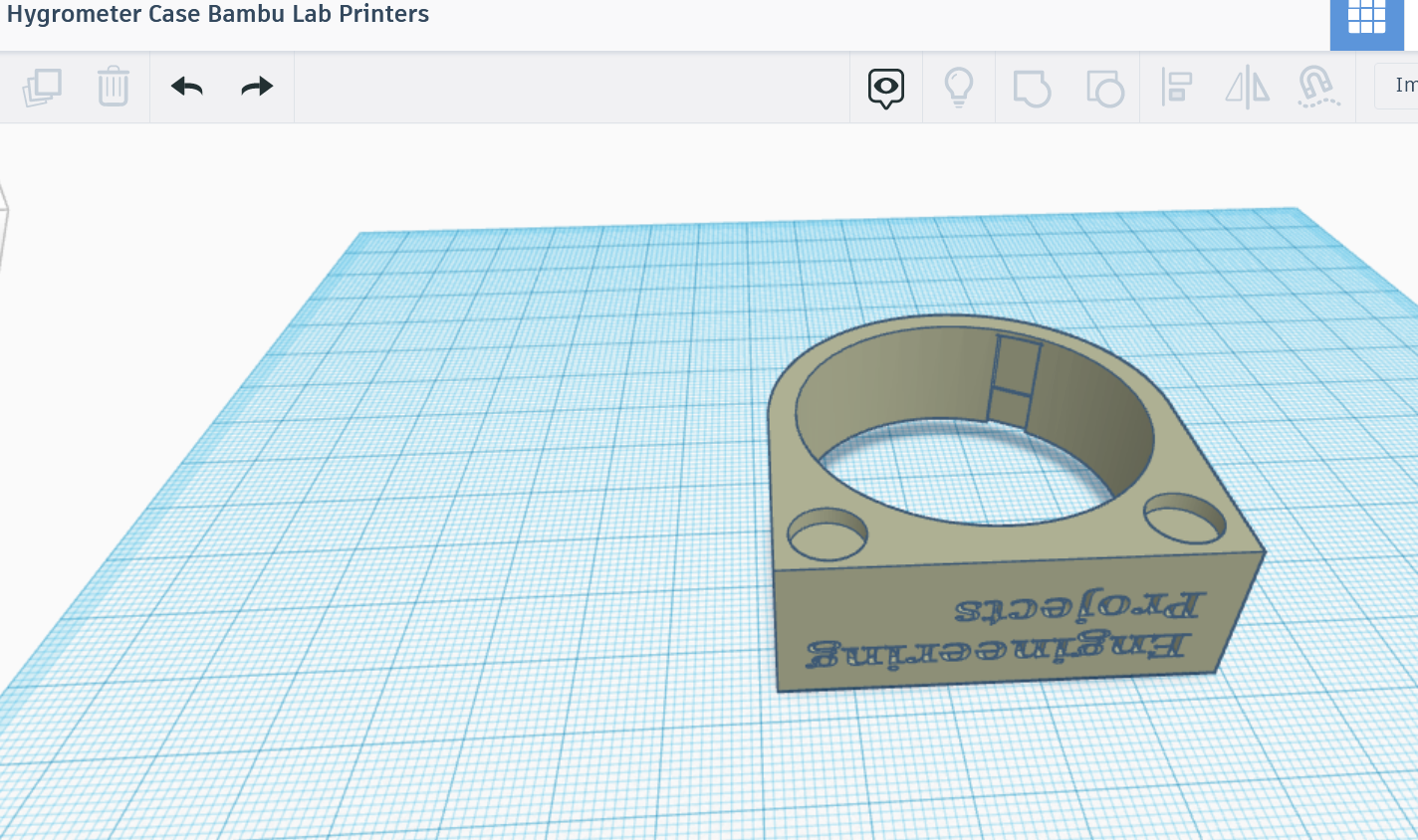Image resolution: width=1418 pixels, height=840 pixels.
Task: Redo the last undone action
Action: click(x=256, y=87)
